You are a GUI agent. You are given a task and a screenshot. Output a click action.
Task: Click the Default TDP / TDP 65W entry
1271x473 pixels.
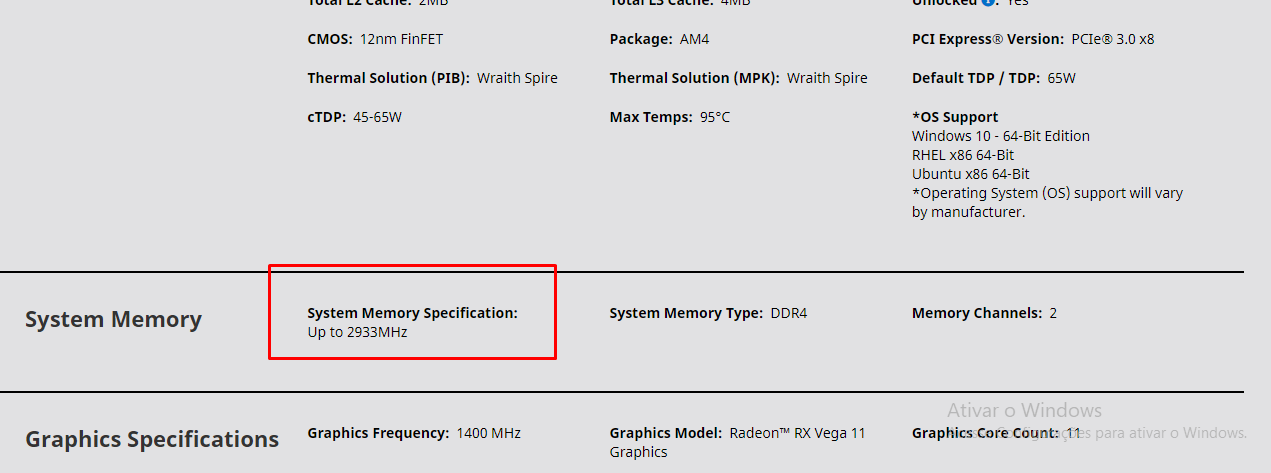[994, 78]
